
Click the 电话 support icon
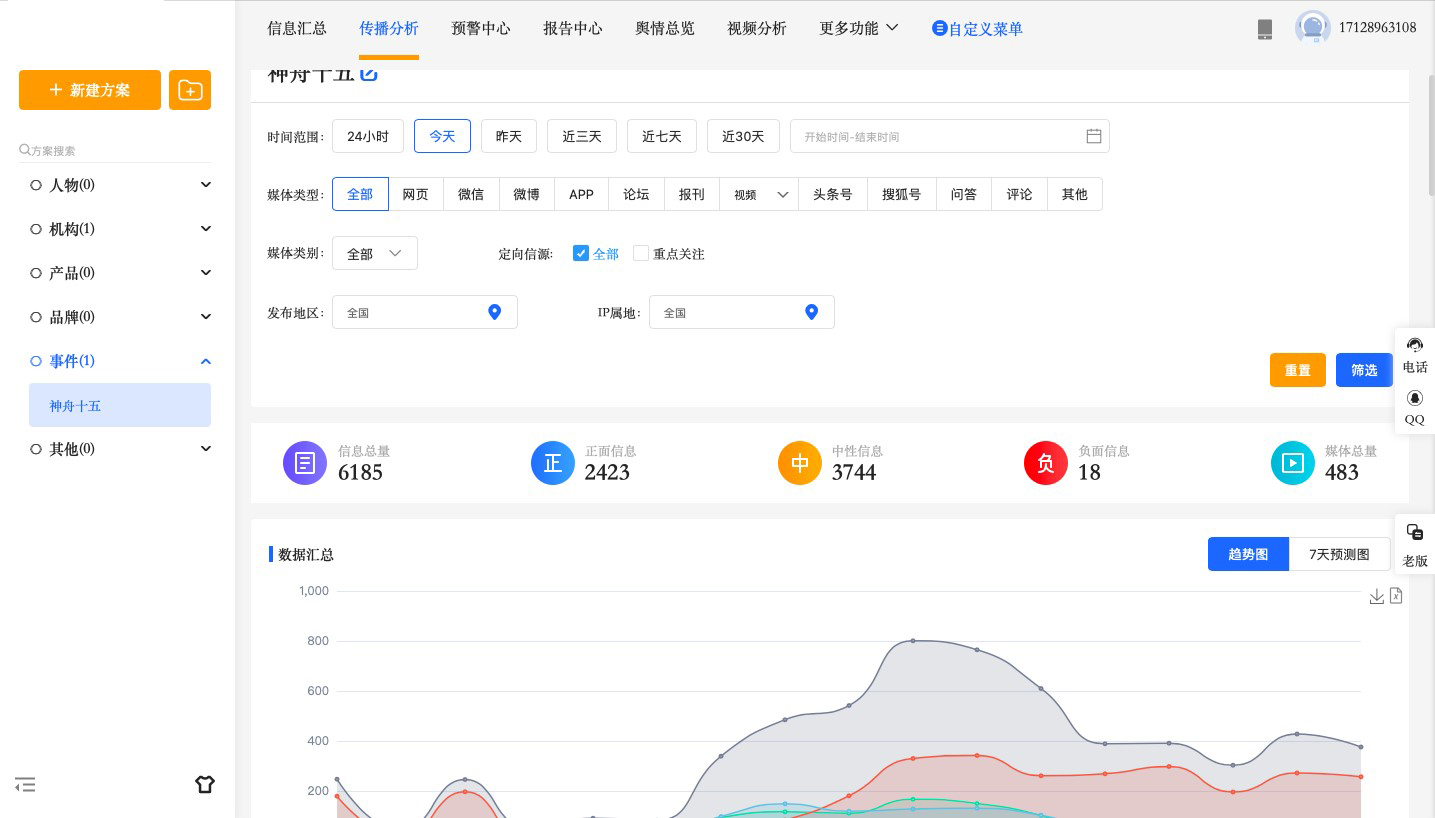tap(1415, 354)
